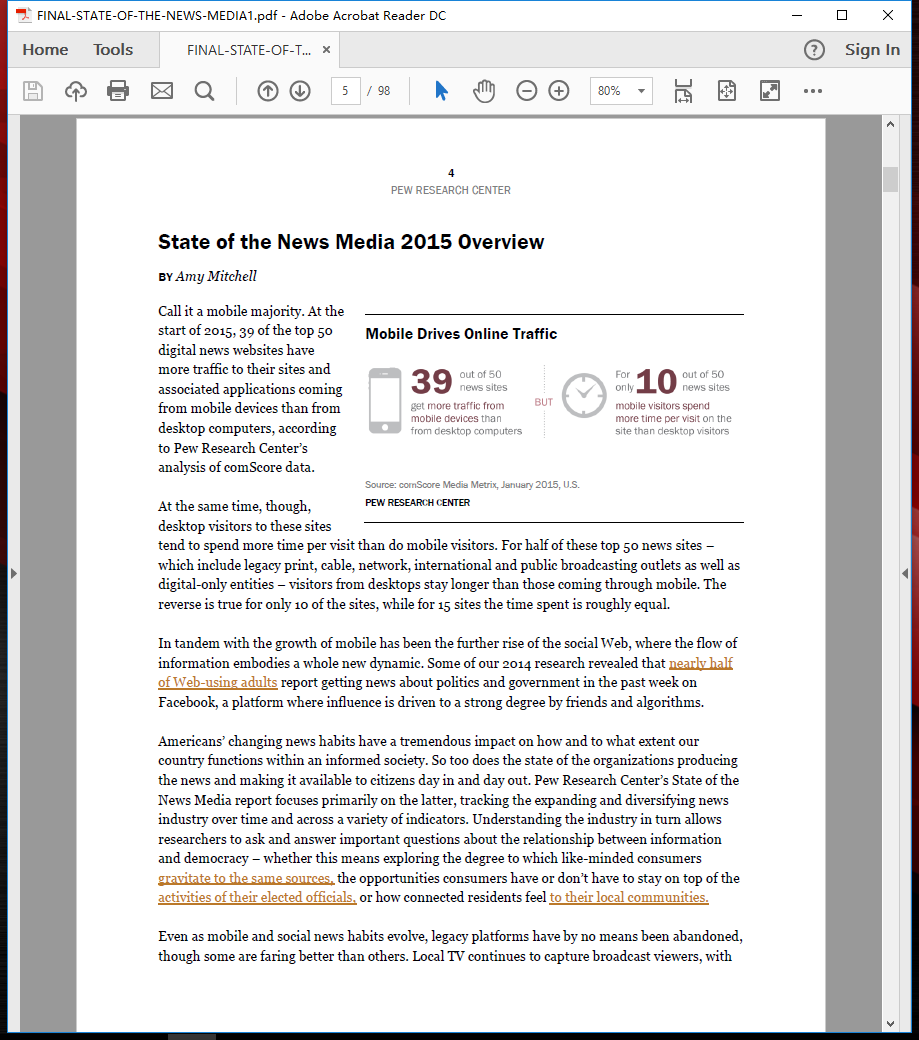Open the Find text magnifier
919x1040 pixels.
coord(204,91)
